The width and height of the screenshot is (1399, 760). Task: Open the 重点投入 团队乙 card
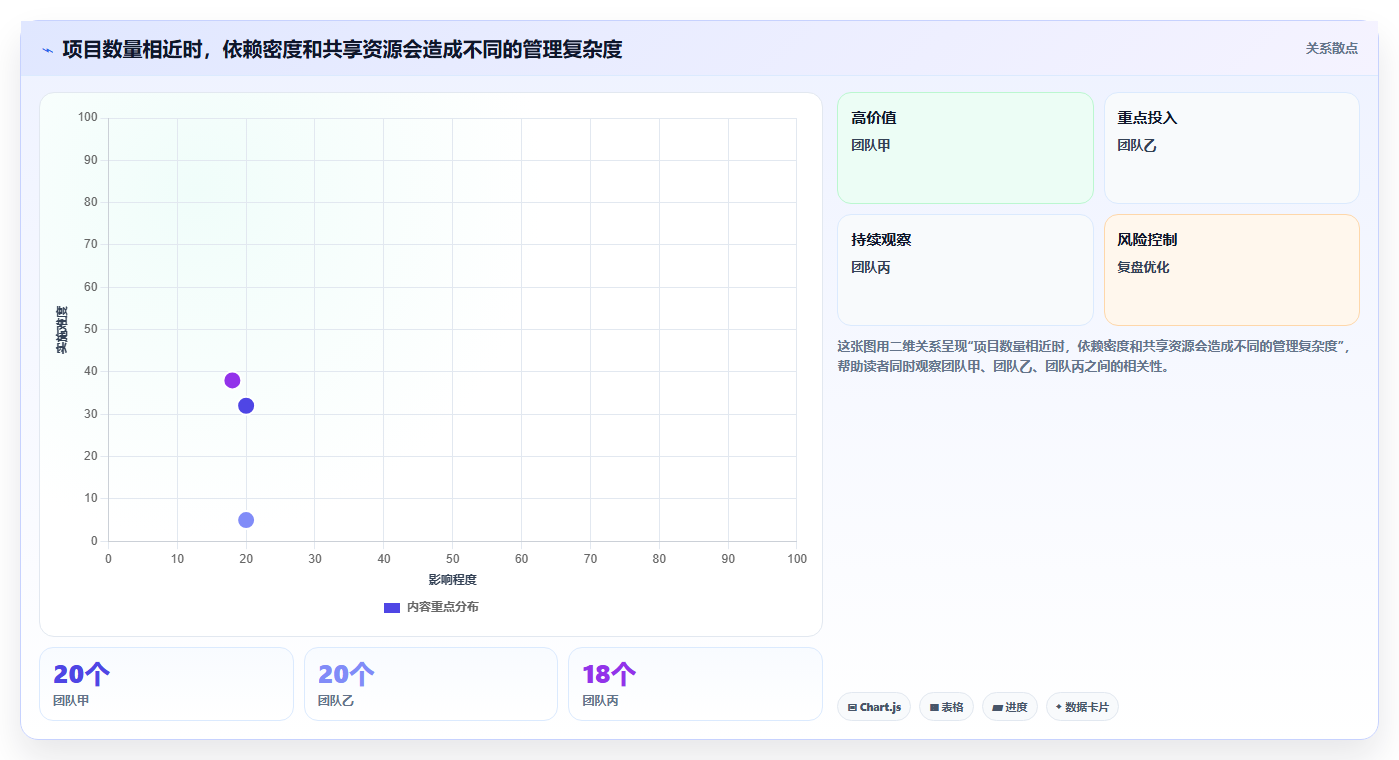tap(1232, 148)
